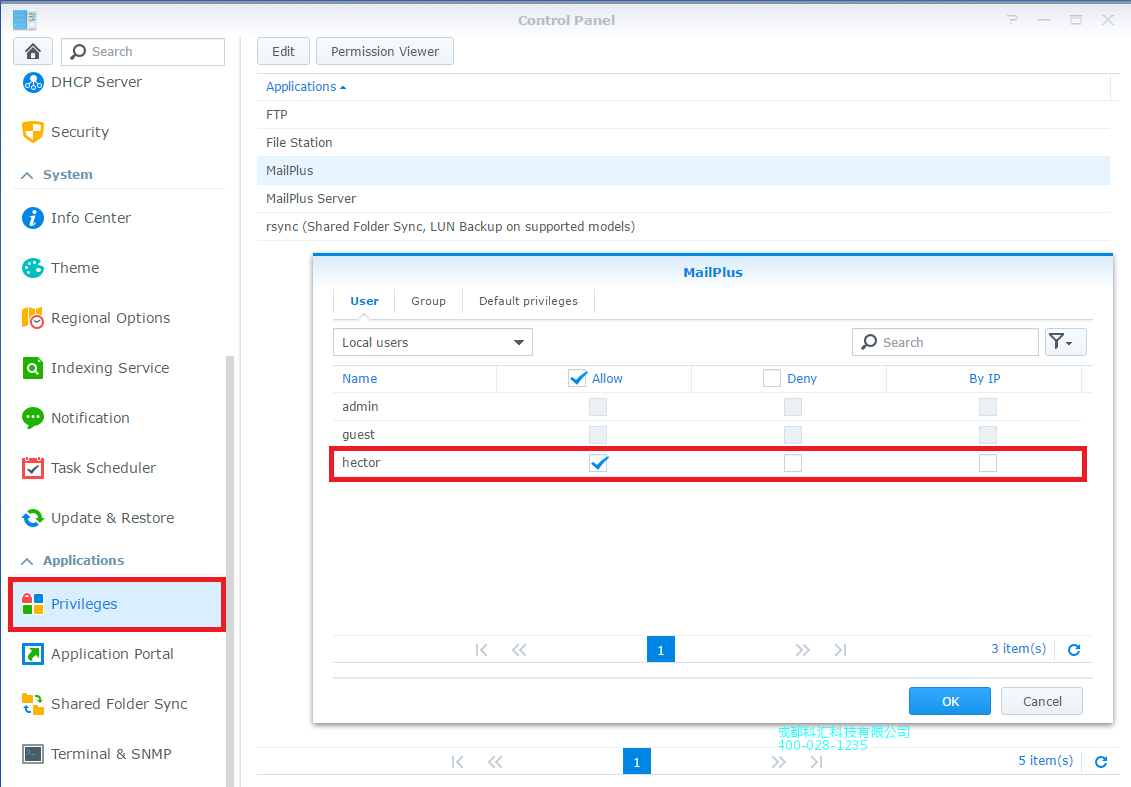Screen dimensions: 1131x787
Task: Check the By IP checkbox for hector
Action: tap(988, 463)
